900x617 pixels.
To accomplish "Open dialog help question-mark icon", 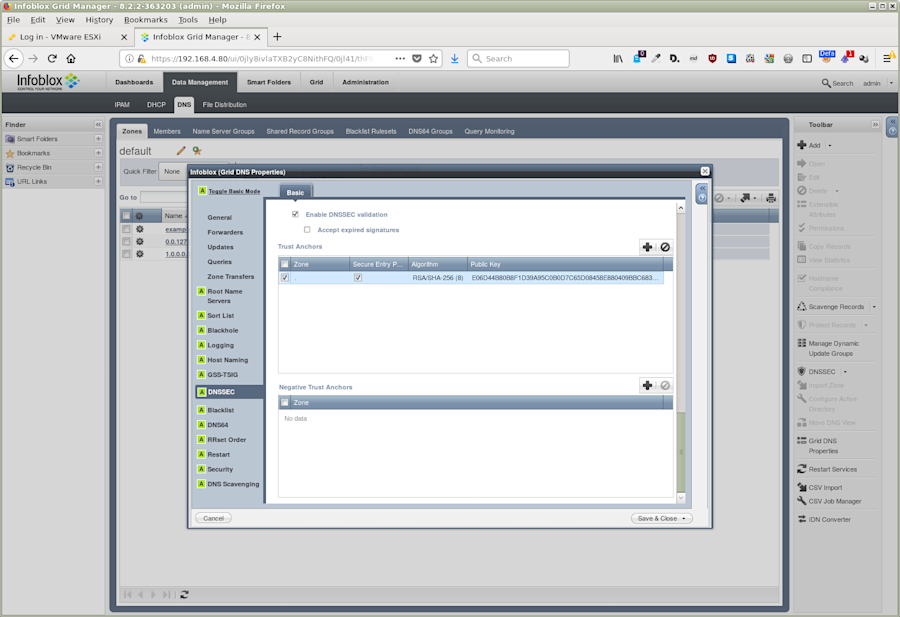I will [x=701, y=198].
